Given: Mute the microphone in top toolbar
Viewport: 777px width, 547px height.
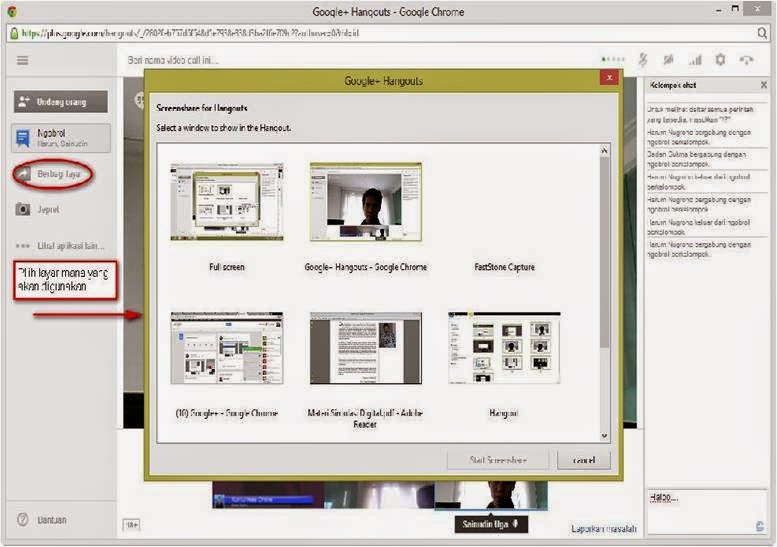Looking at the screenshot, I should (643, 60).
